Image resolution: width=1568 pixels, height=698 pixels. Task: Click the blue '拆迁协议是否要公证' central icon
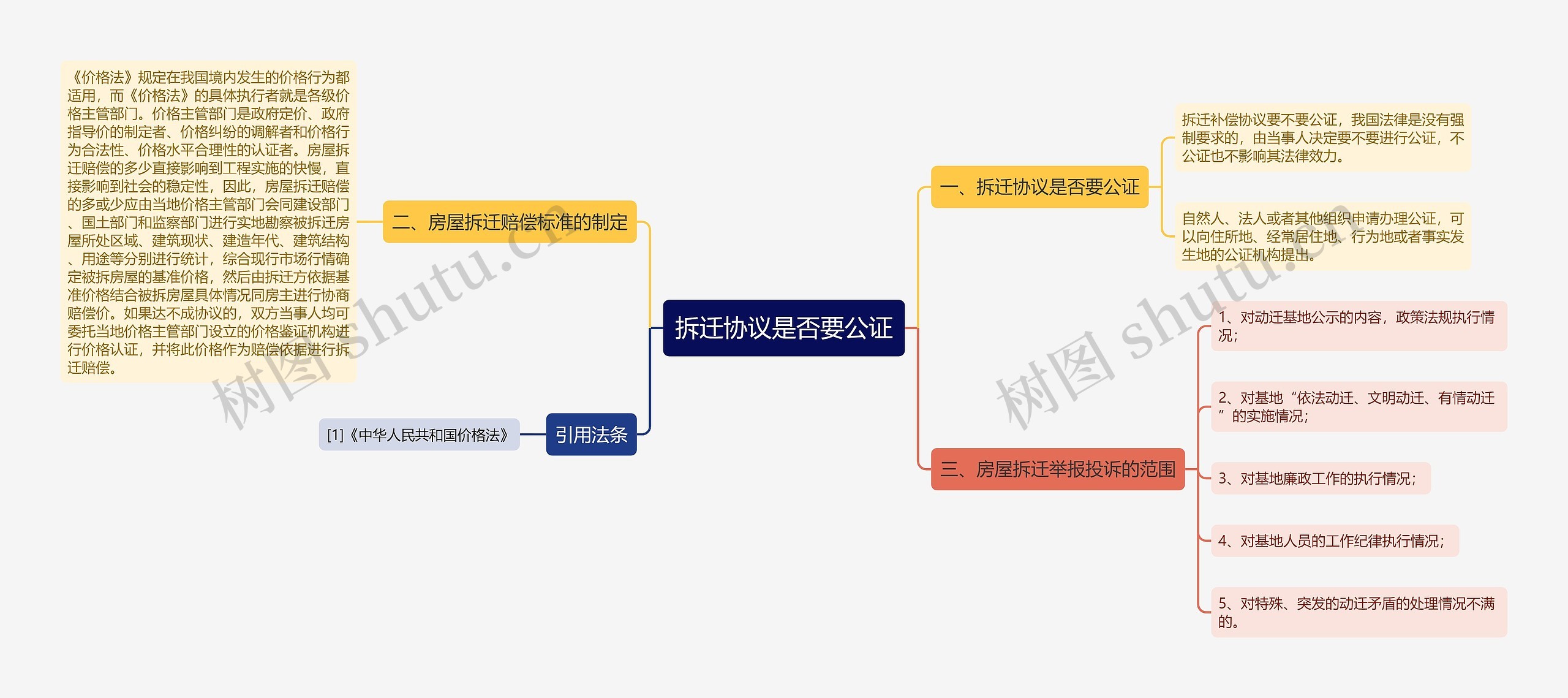tap(720, 330)
